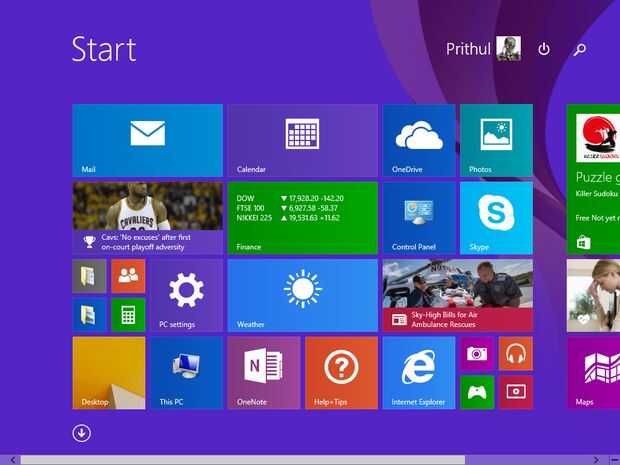Viewport: 620px width, 465px height.
Task: Click the search magnifier icon
Action: (580, 49)
